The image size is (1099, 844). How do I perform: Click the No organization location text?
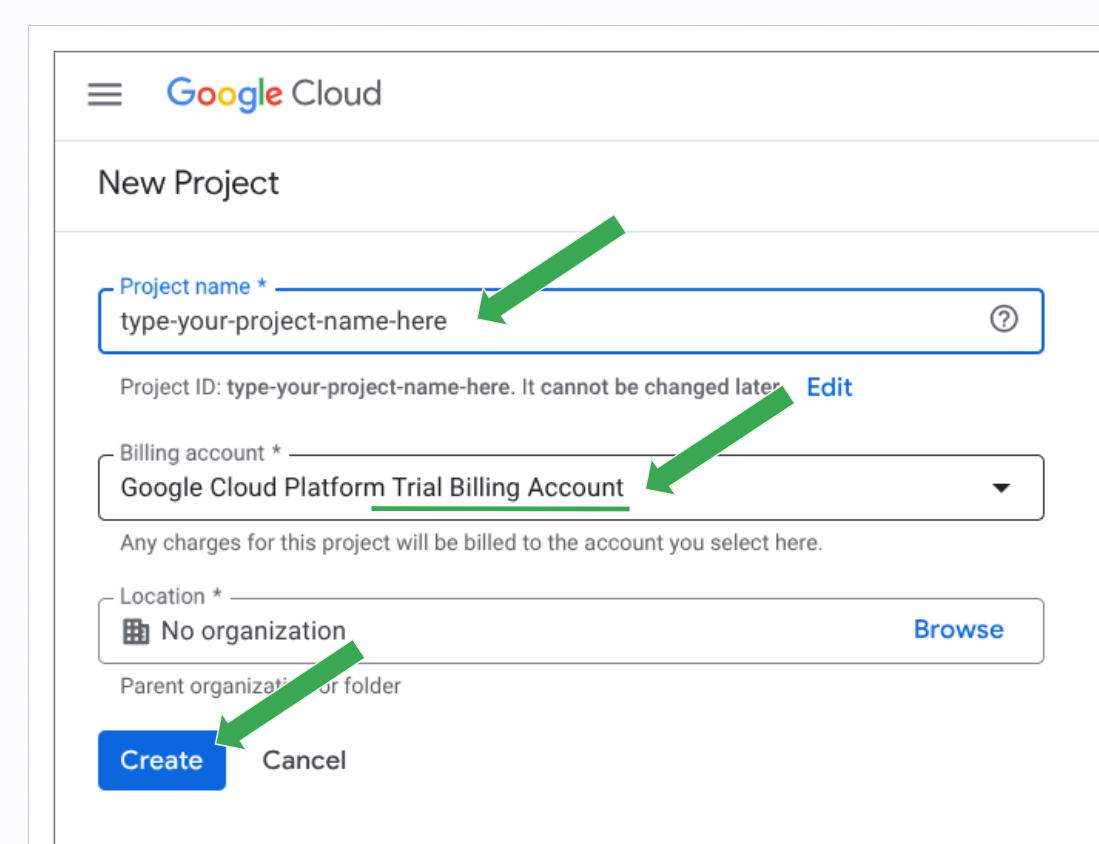[x=253, y=631]
